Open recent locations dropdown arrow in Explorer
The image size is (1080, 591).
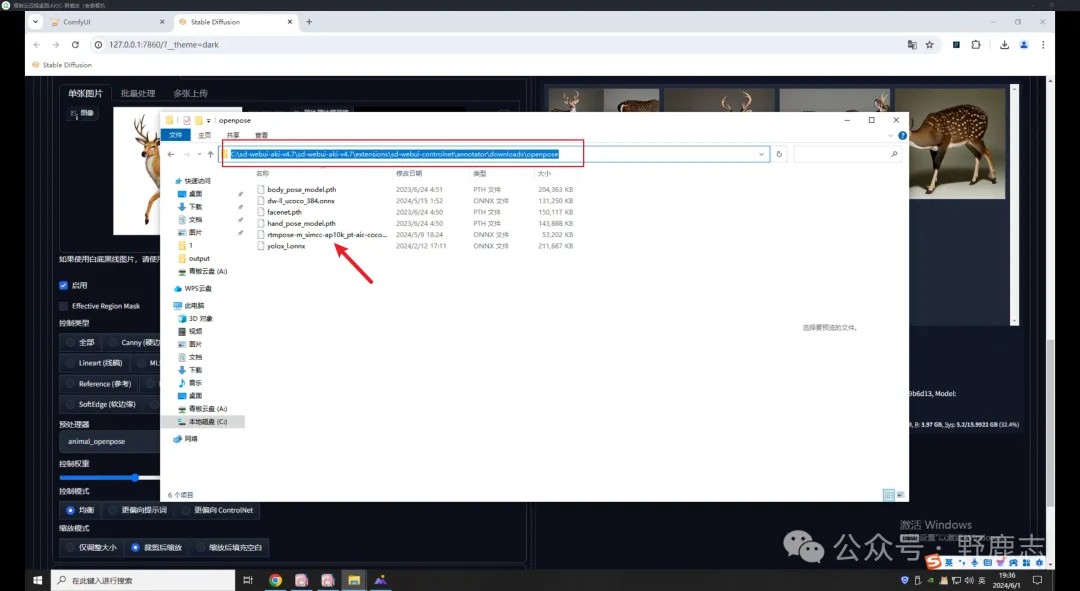click(x=199, y=154)
